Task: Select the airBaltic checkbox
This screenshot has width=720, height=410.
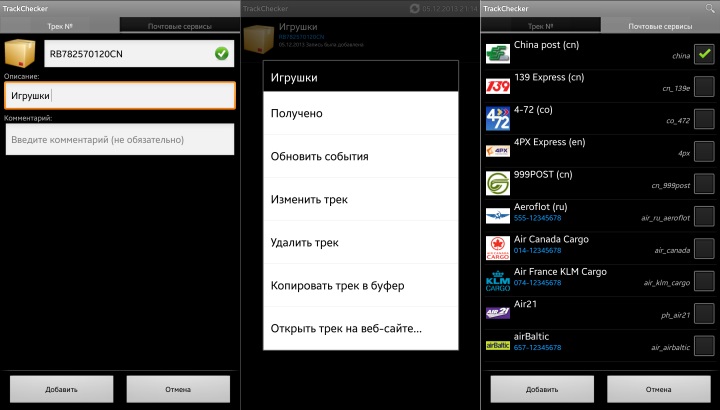Action: coord(704,346)
